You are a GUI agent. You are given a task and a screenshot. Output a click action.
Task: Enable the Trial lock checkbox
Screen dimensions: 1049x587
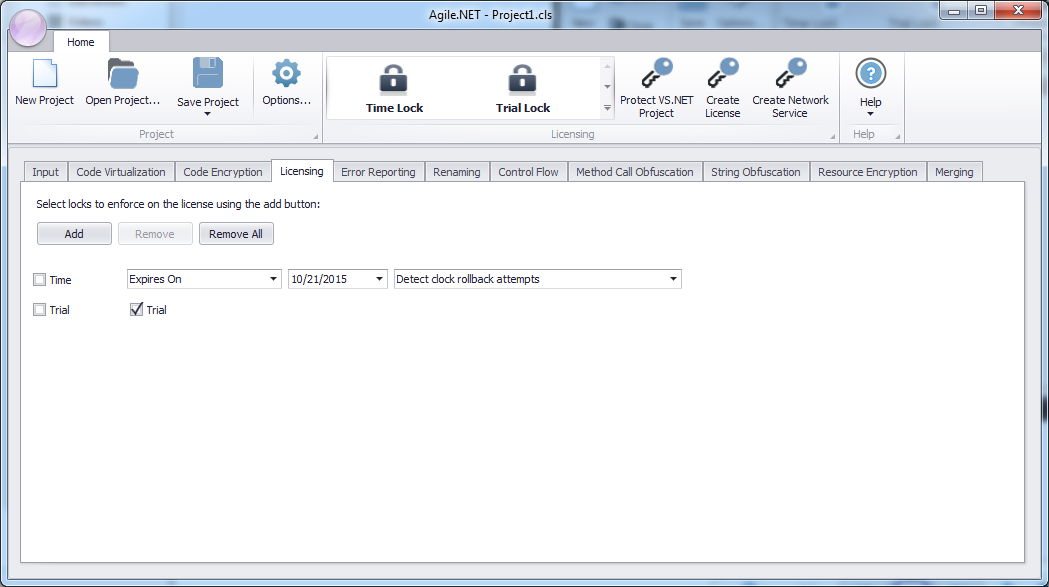pos(38,310)
